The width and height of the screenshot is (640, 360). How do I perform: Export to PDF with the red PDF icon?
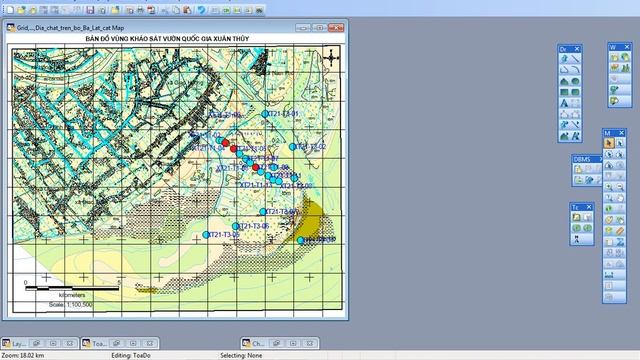click(x=151, y=10)
